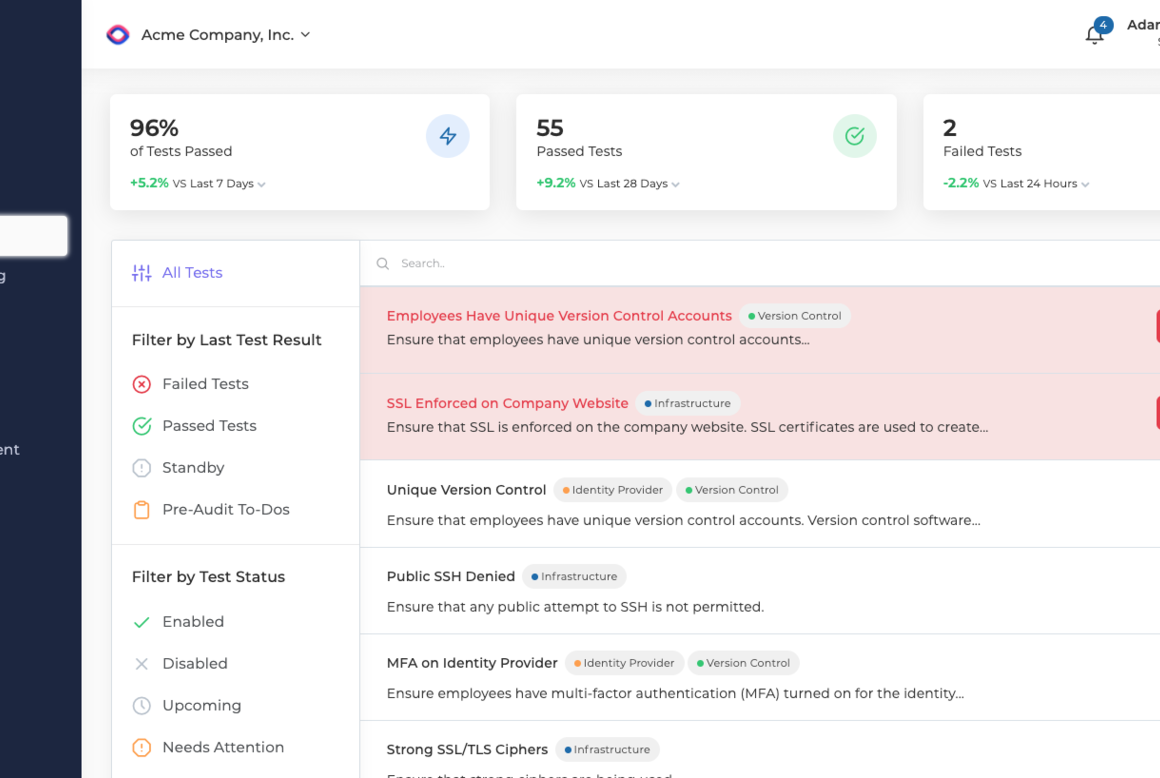Click the 96% of Tests Passed value
This screenshot has width=1160, height=778.
[154, 128]
